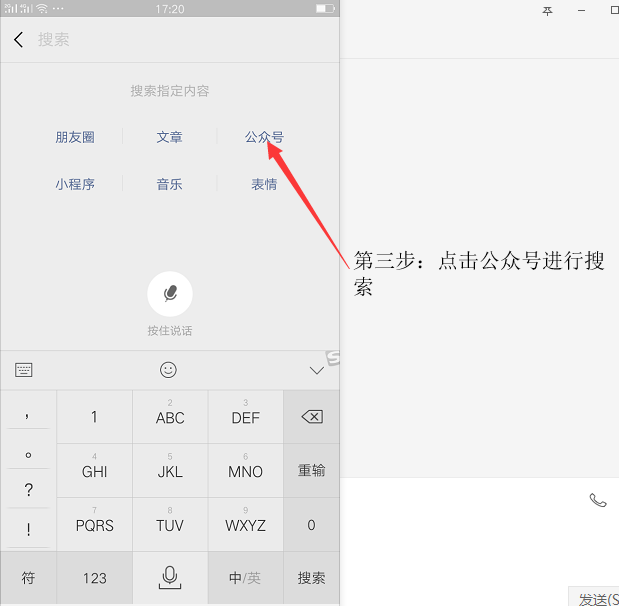
Task: Choose the 音乐 search category
Action: coord(169,184)
